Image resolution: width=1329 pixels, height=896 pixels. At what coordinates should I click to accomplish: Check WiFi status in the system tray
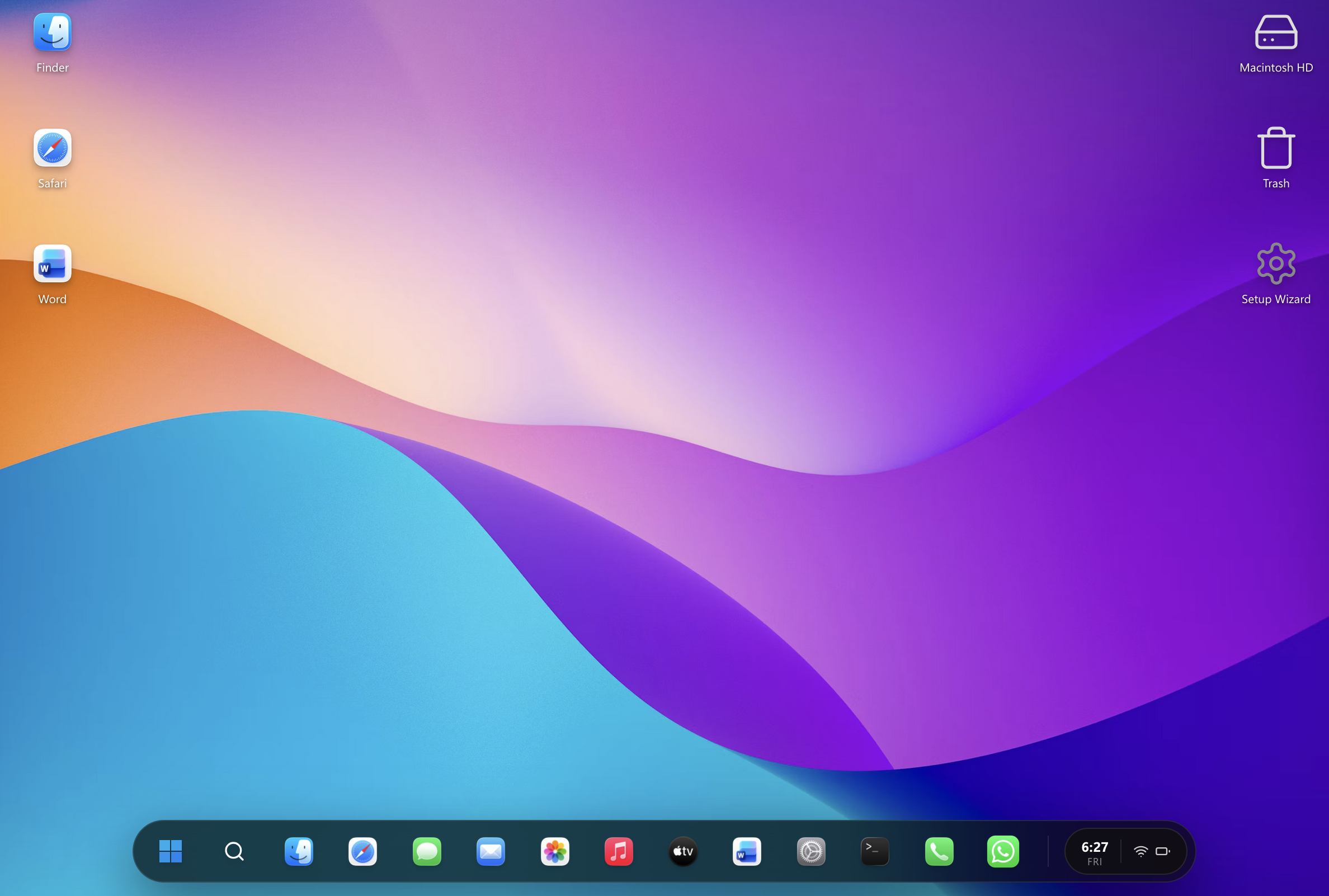1141,851
